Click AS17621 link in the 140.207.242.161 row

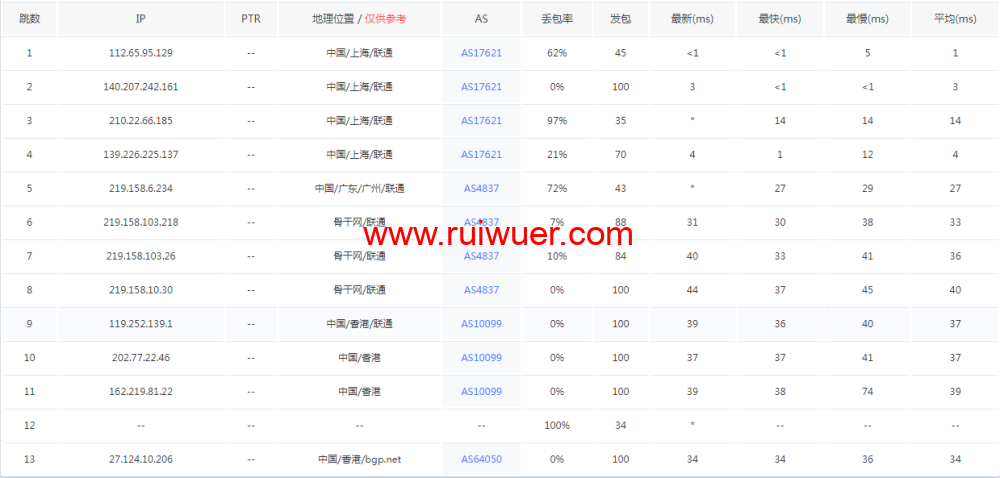tap(481, 87)
